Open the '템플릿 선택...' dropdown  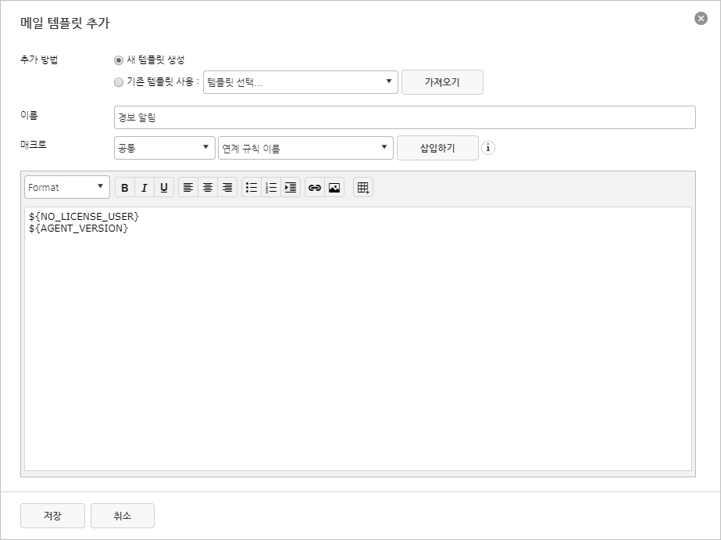(300, 82)
